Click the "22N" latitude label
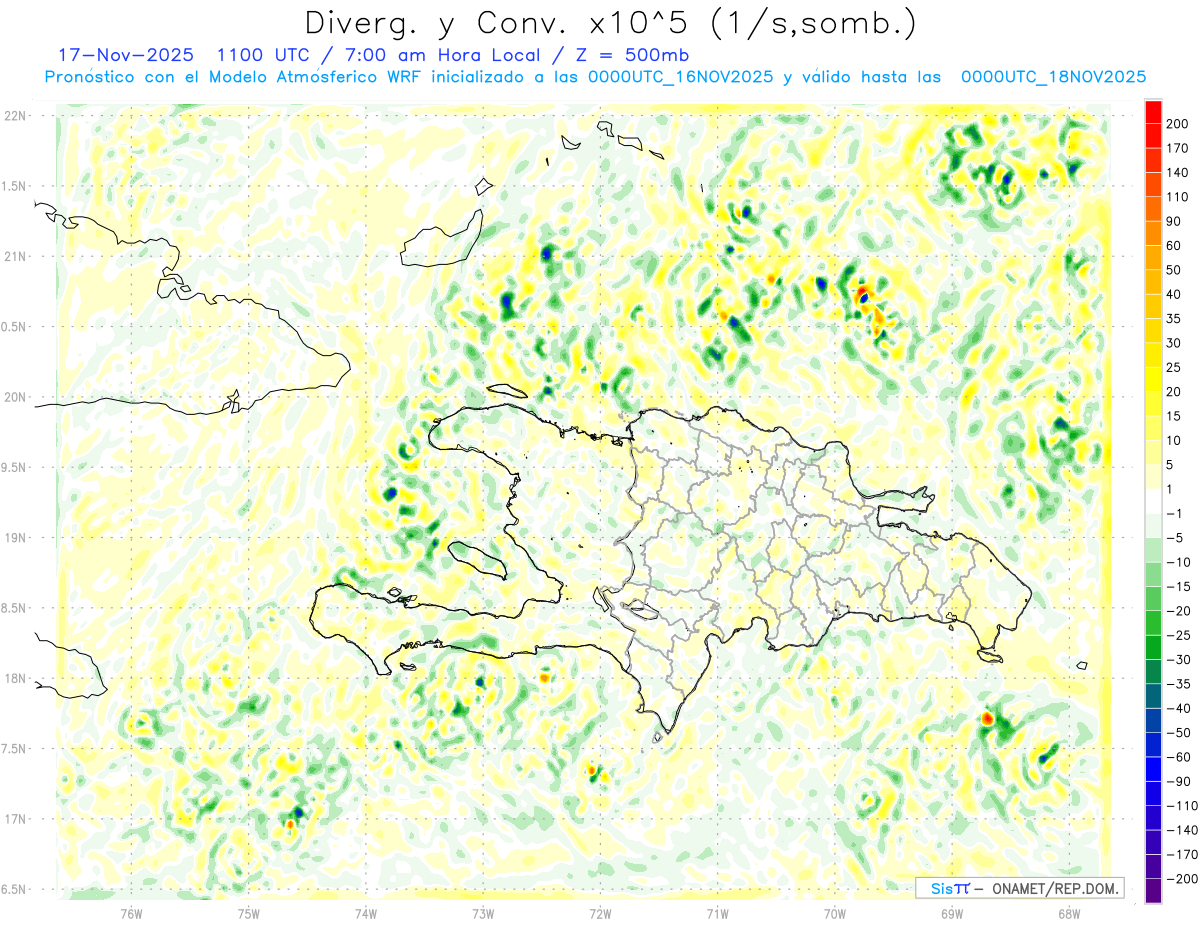Screen dimensions: 1200x927 tap(14, 116)
